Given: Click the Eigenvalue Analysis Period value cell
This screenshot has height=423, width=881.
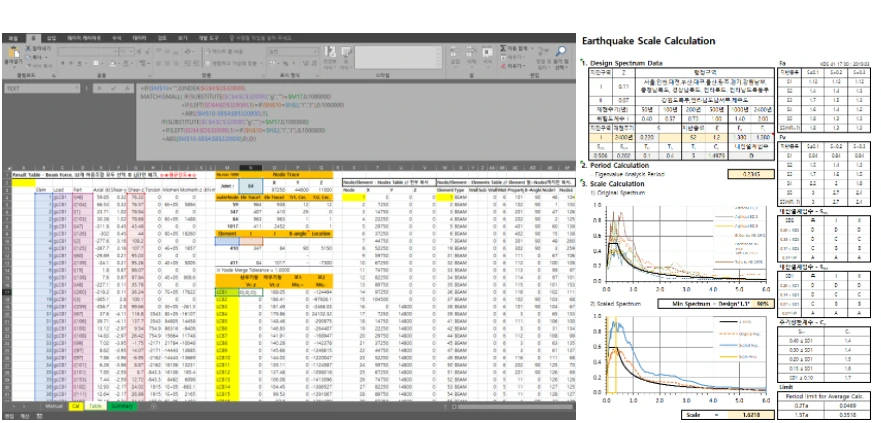Looking at the screenshot, I should [750, 175].
